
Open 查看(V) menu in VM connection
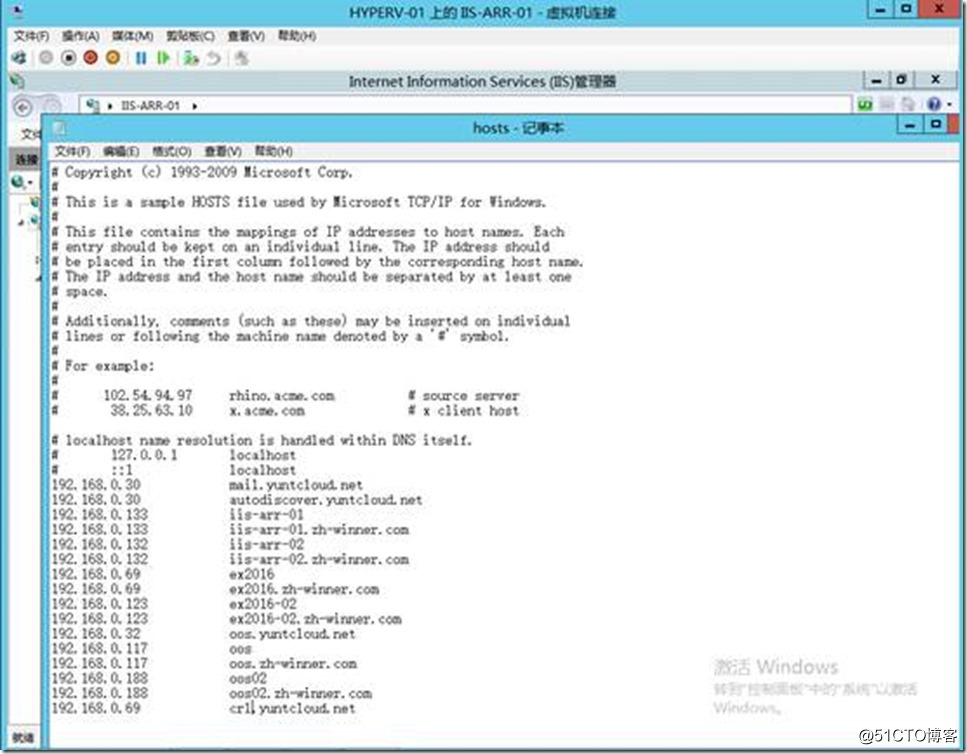[x=246, y=36]
